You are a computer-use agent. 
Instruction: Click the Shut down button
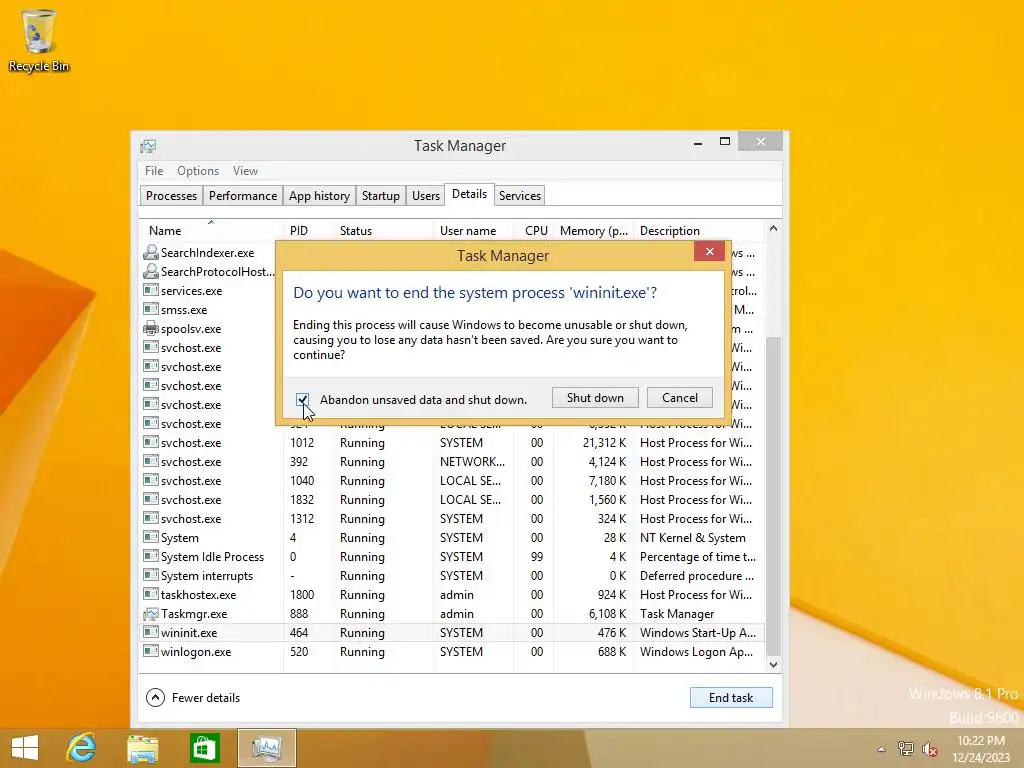click(x=595, y=398)
